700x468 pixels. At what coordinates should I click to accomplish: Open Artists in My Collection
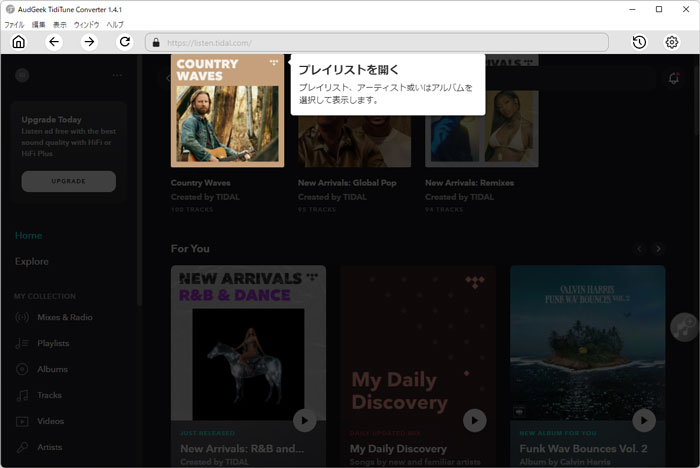pos(50,447)
